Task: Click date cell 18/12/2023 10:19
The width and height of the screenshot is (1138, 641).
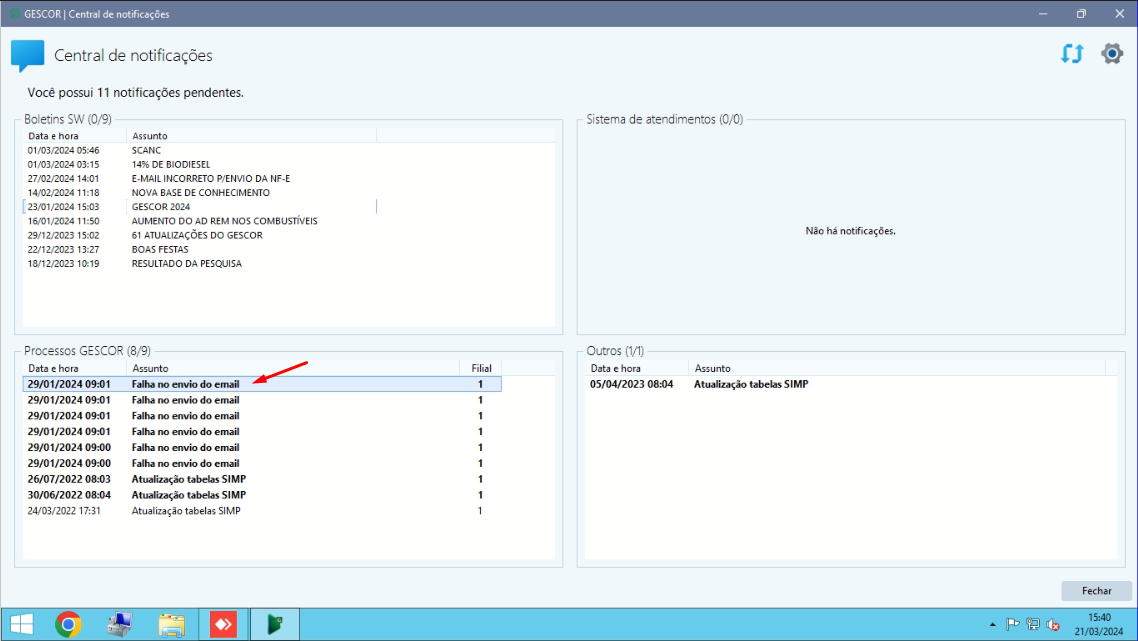Action: 64,264
